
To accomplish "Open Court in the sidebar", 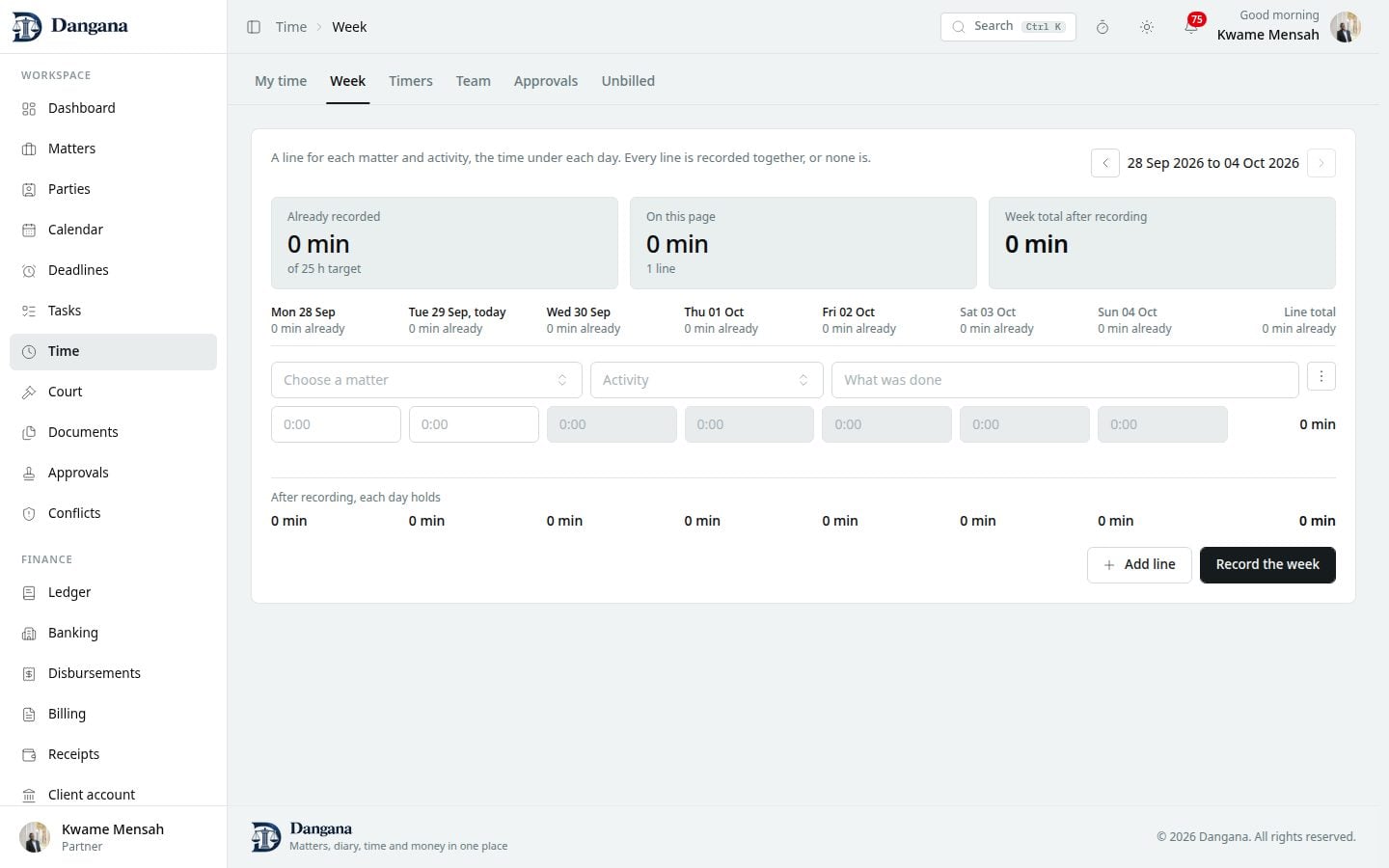I will tap(113, 392).
